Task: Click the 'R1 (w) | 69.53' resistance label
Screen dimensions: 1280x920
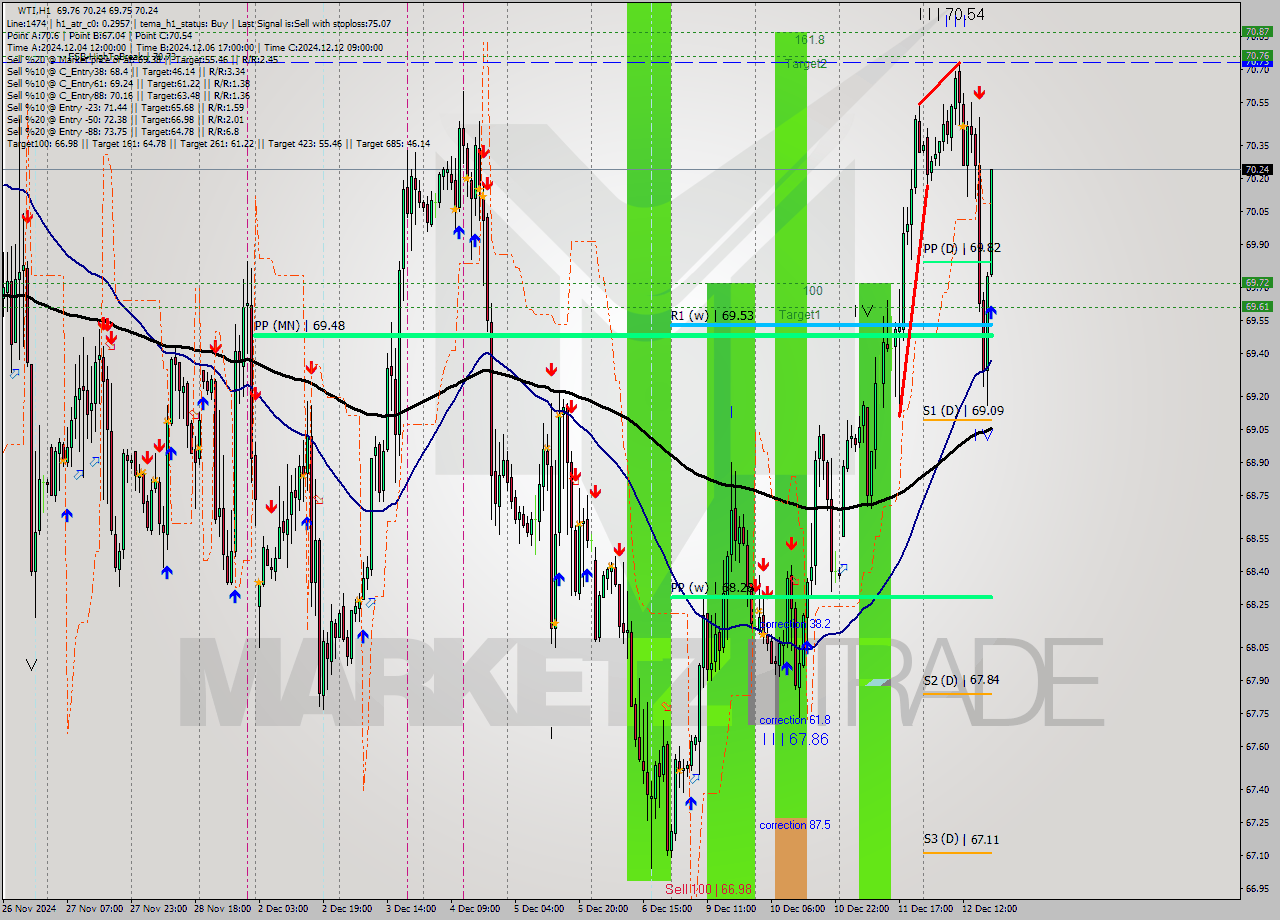Action: [712, 316]
